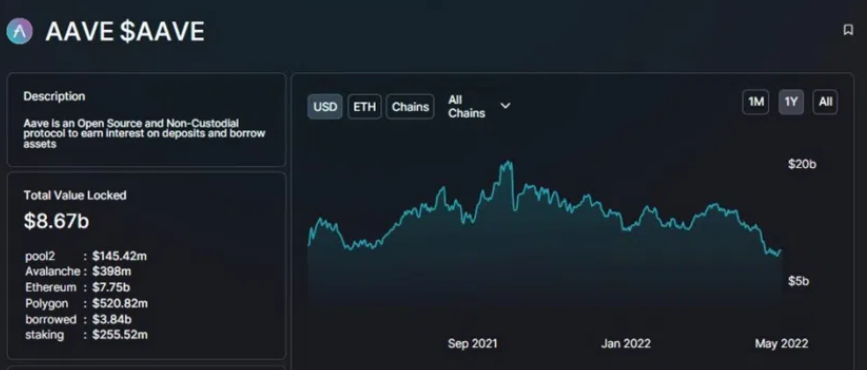Click the staking $255.52m entry

tap(86, 335)
